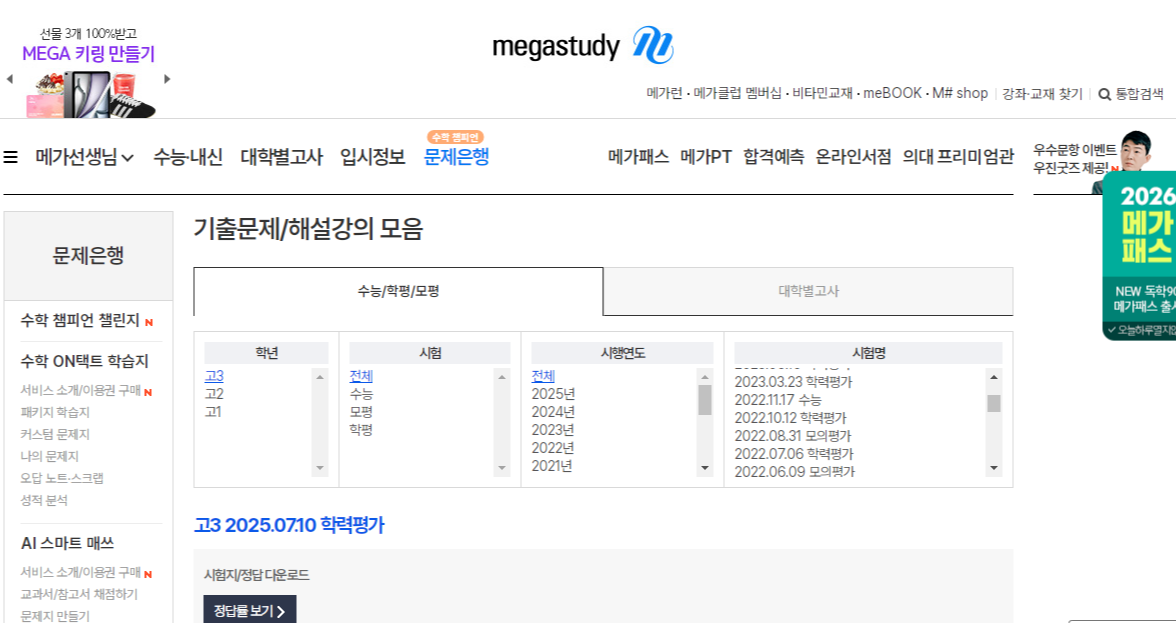Open 온라인서점 in the navigation
Viewport: 1176px width, 623px height.
tap(854, 157)
